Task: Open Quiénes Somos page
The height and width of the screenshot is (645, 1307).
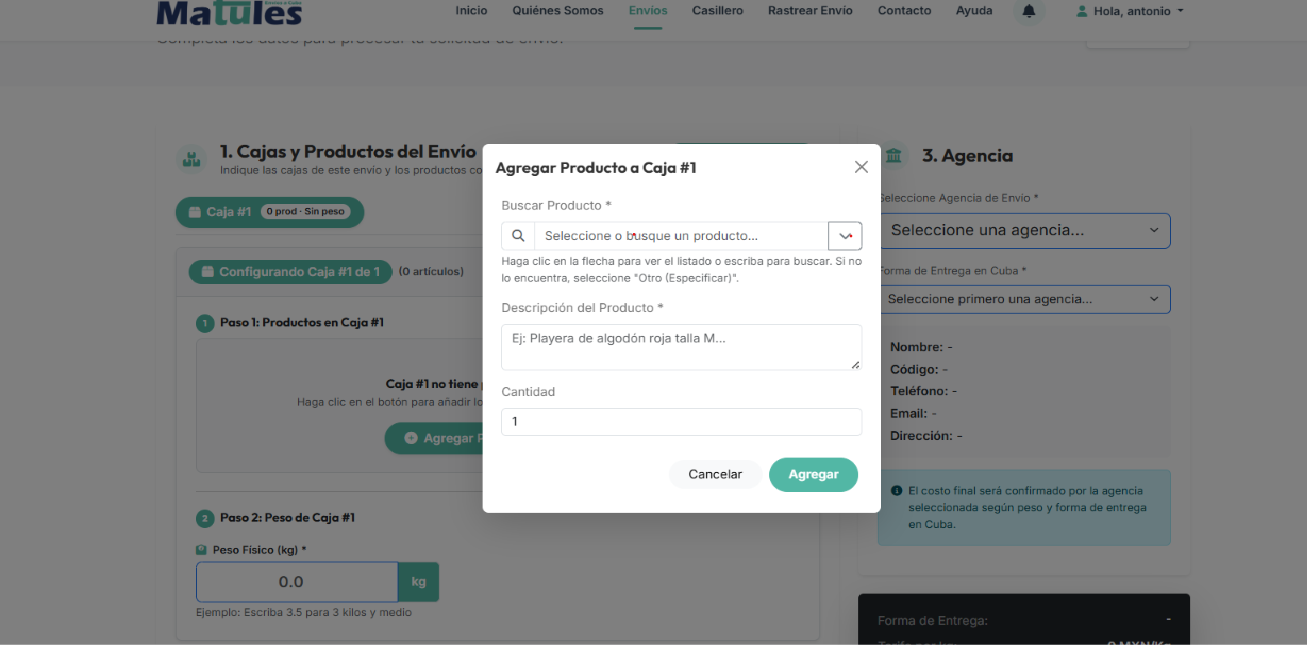Action: point(558,11)
